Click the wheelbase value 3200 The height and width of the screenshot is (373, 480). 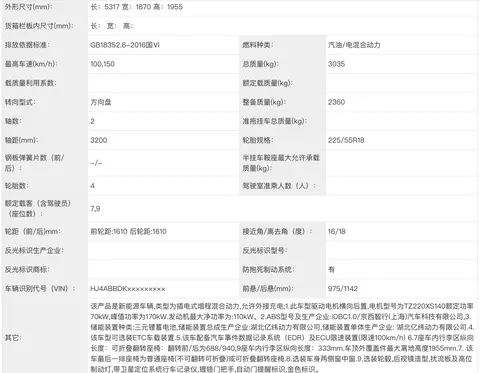(99, 140)
